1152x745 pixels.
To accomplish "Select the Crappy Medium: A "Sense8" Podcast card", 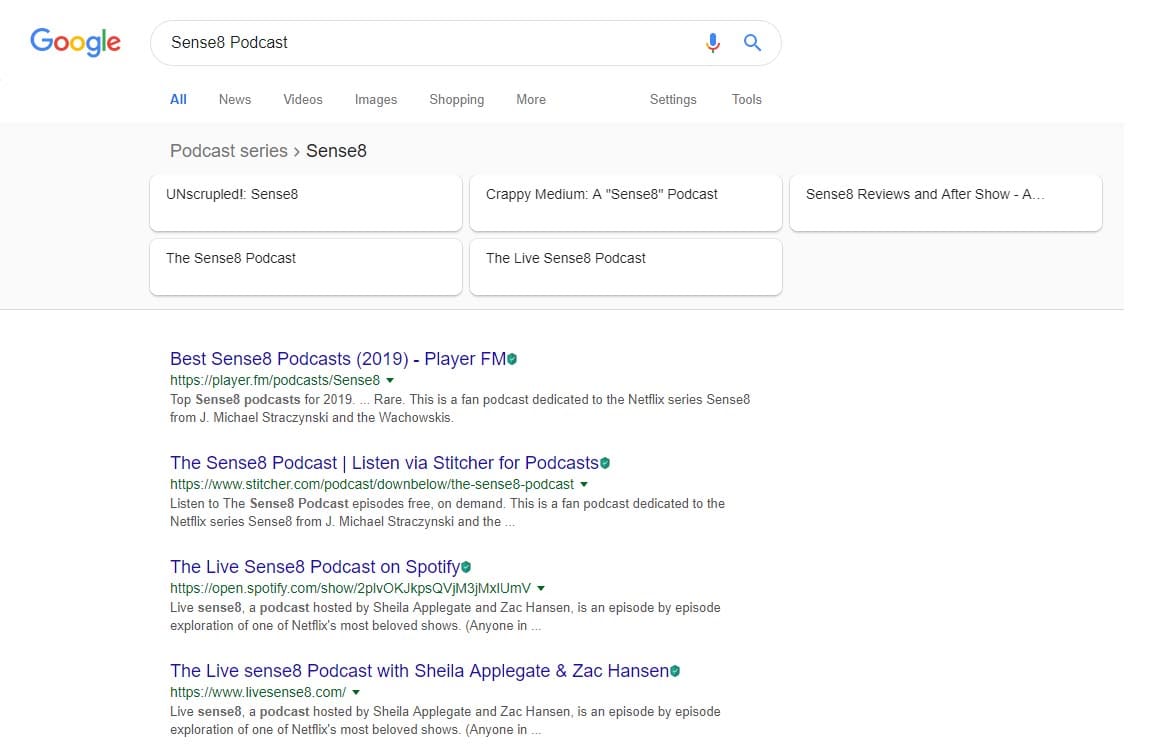I will [625, 203].
